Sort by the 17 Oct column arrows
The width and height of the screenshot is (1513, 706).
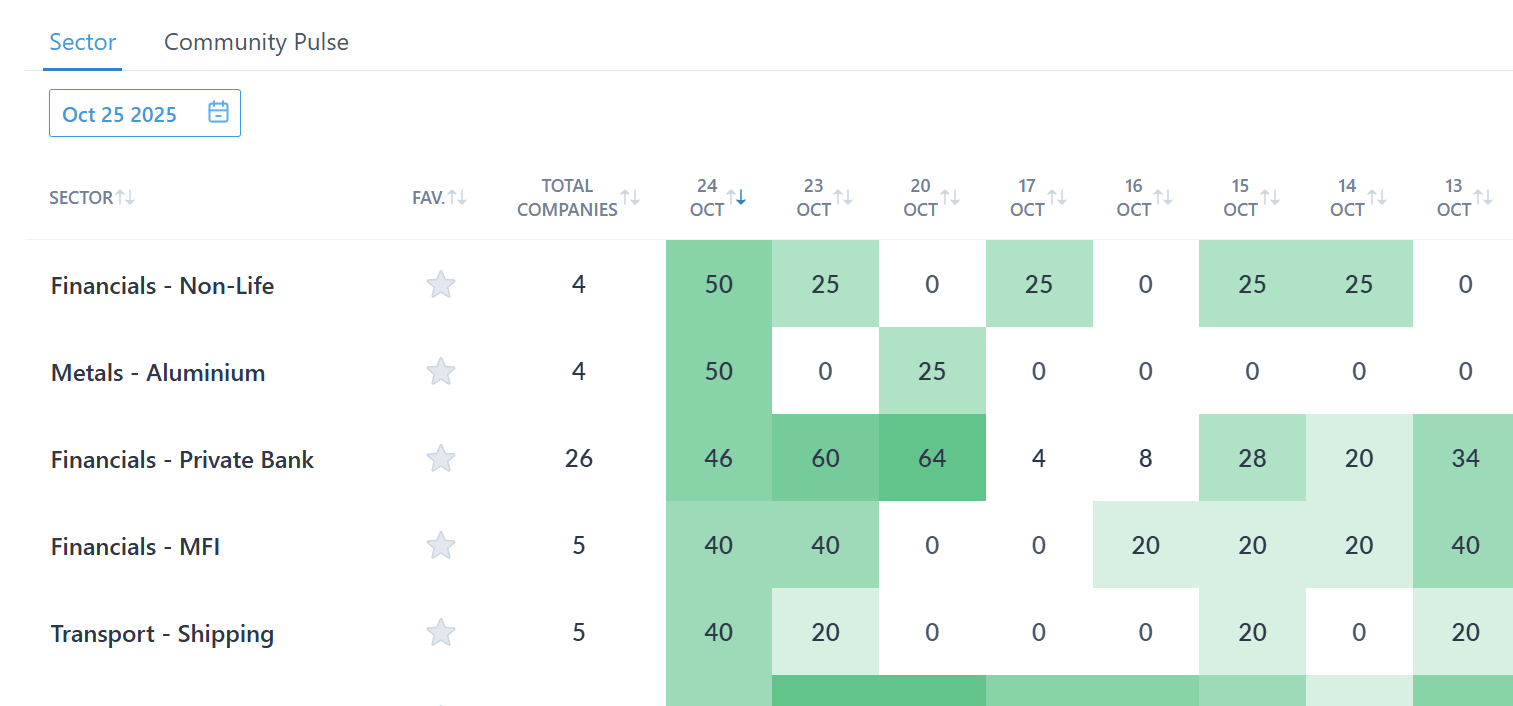coord(1057,197)
